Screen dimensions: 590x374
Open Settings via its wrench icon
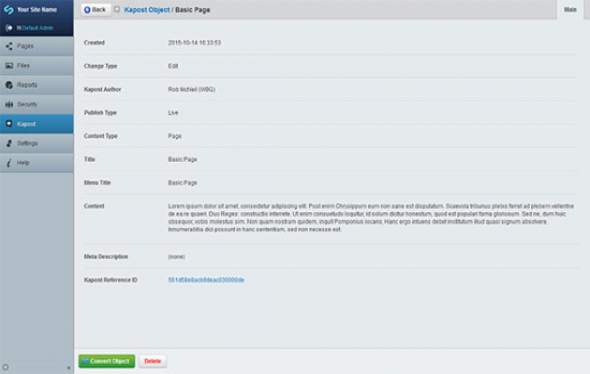click(x=9, y=143)
